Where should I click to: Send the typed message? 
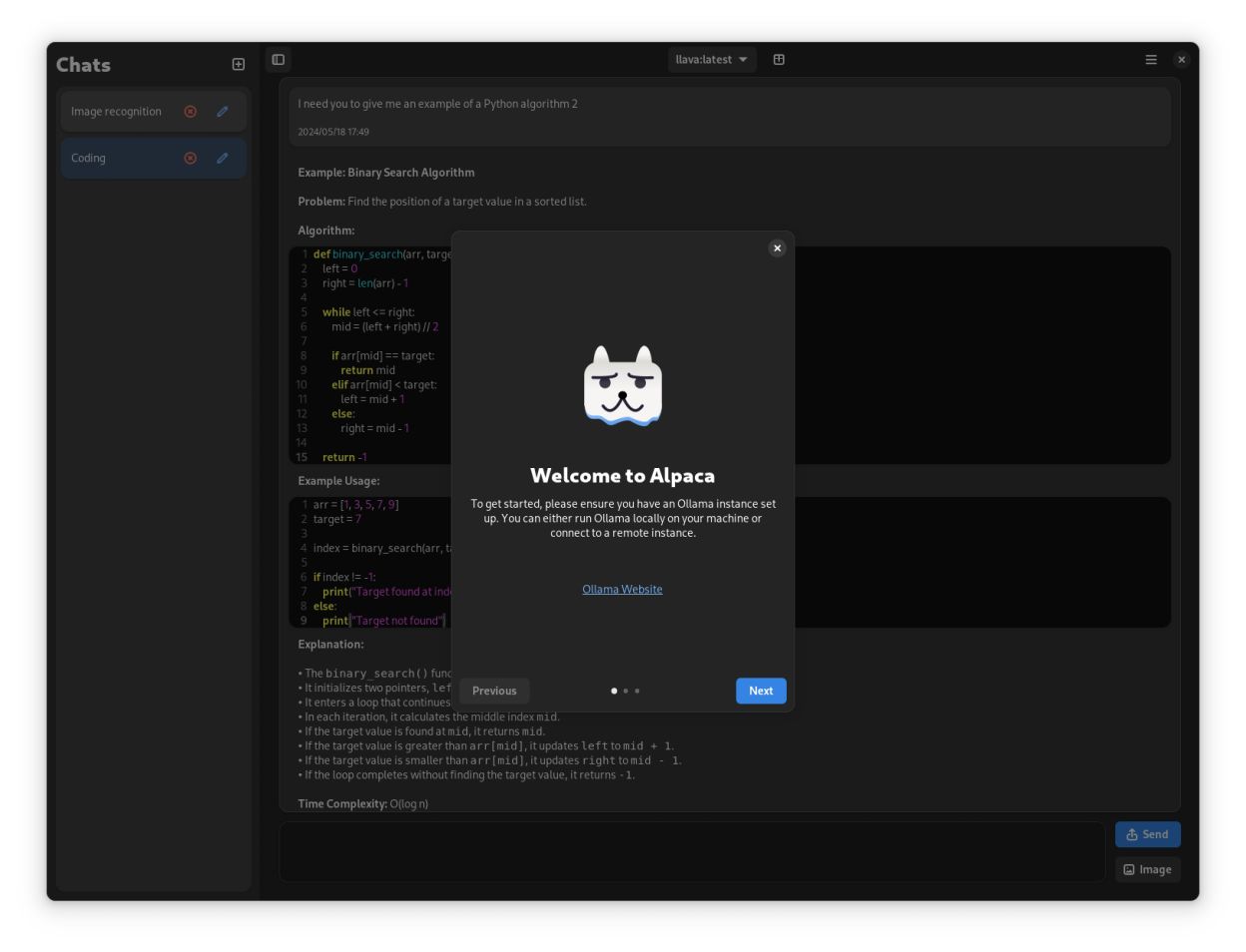(x=1147, y=834)
